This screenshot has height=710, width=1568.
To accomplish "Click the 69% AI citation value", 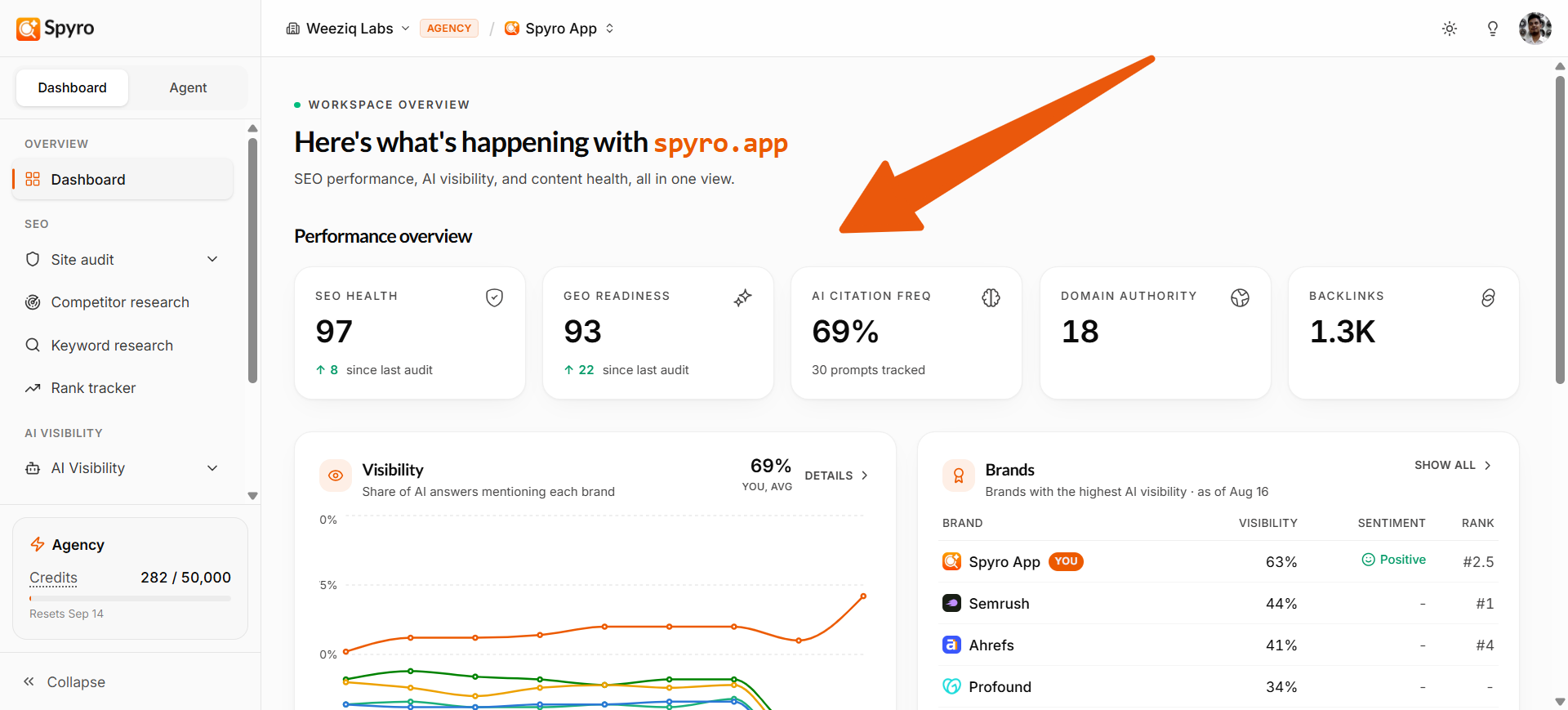I will coord(845,332).
